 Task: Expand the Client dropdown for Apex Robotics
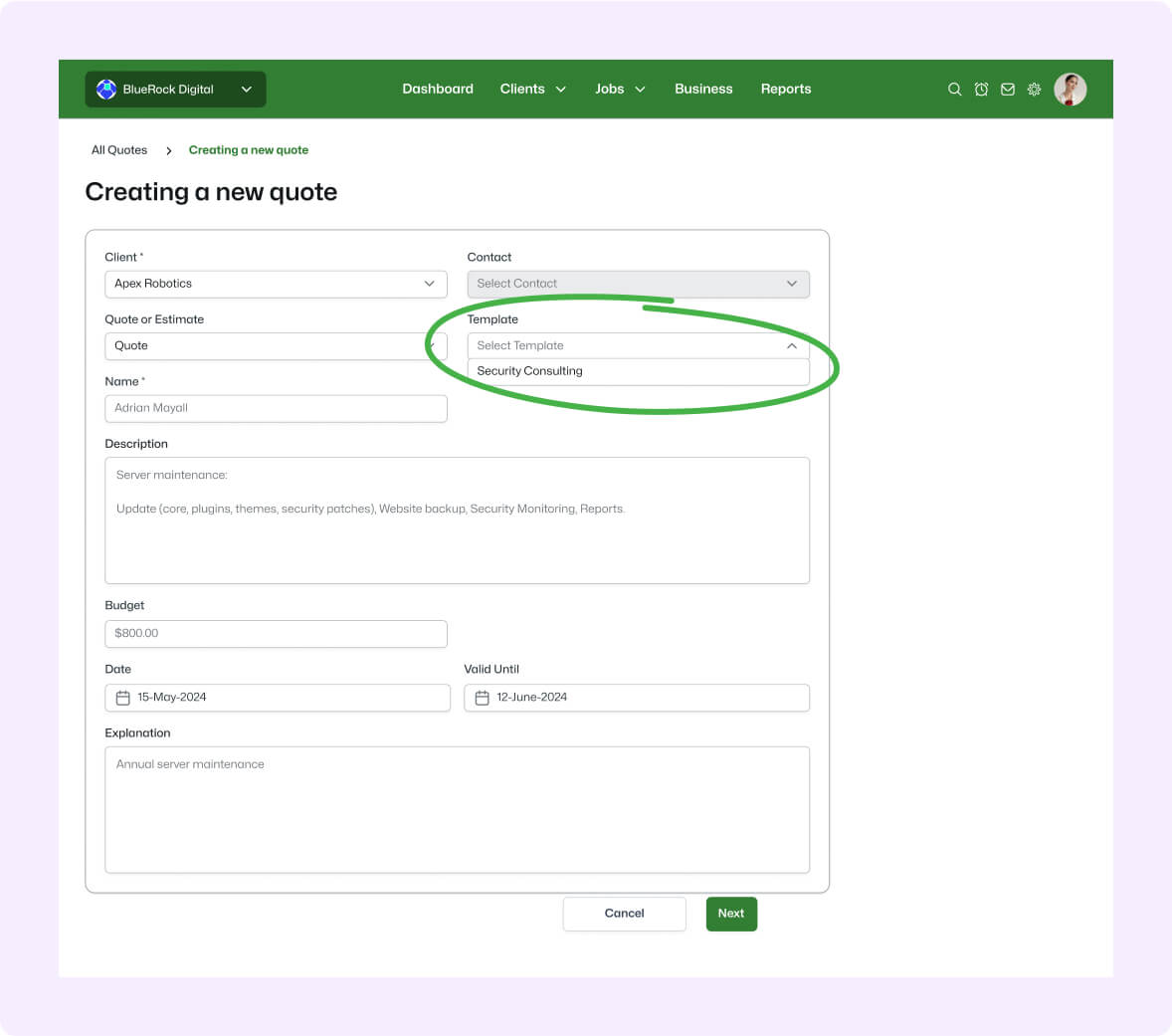[x=430, y=284]
